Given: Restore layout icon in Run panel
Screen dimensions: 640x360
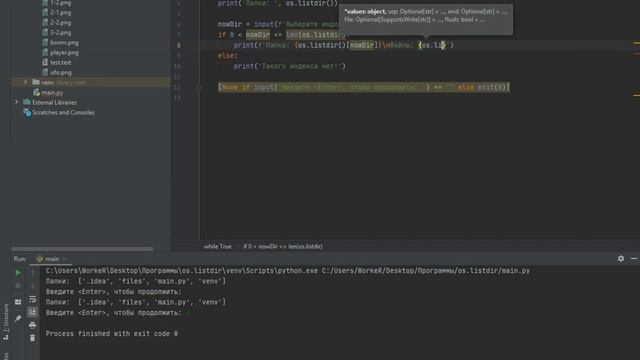Looking at the screenshot, I should 18,302.
